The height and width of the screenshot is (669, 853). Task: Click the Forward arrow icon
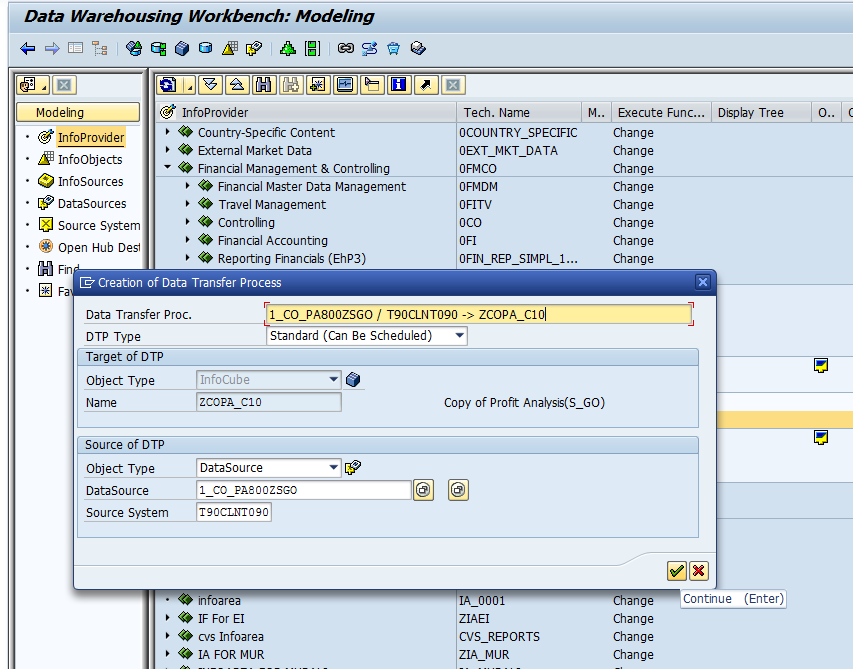(x=52, y=49)
